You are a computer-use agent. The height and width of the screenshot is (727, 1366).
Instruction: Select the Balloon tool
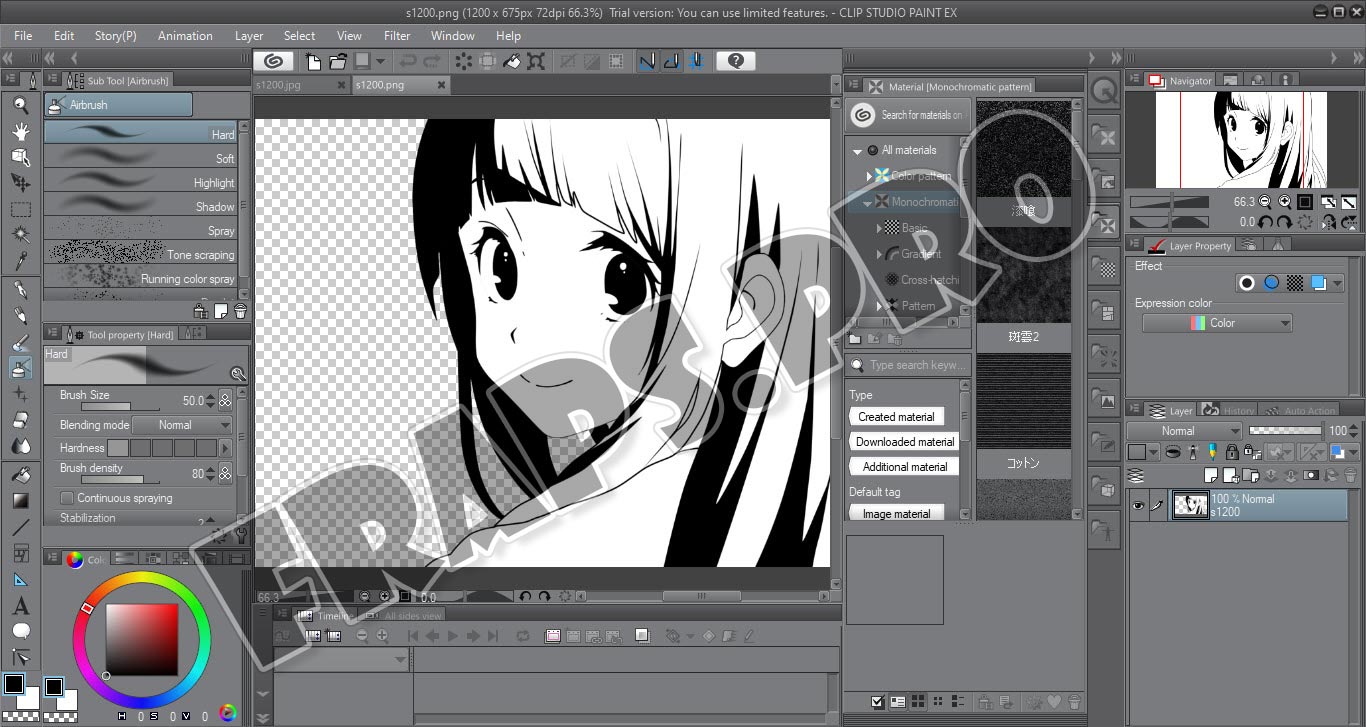pos(20,631)
